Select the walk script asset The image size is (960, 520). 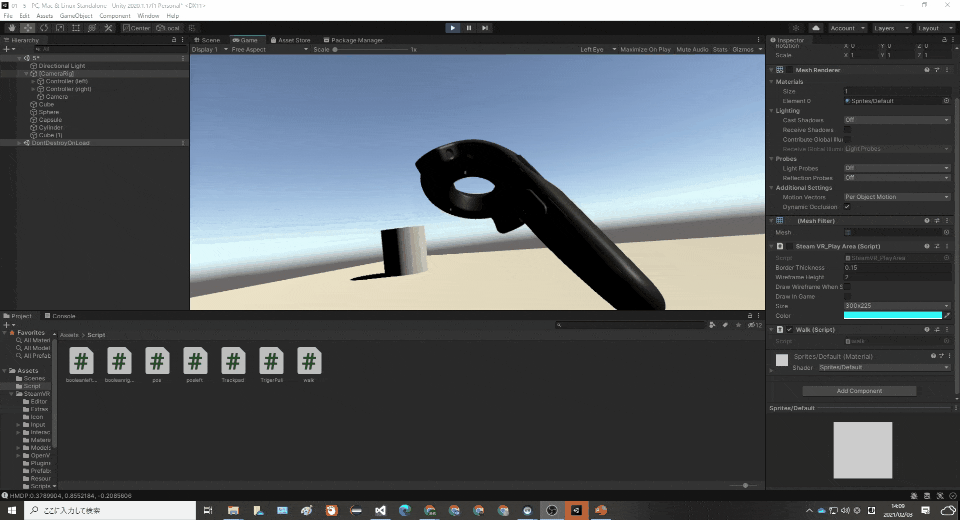[x=309, y=365]
